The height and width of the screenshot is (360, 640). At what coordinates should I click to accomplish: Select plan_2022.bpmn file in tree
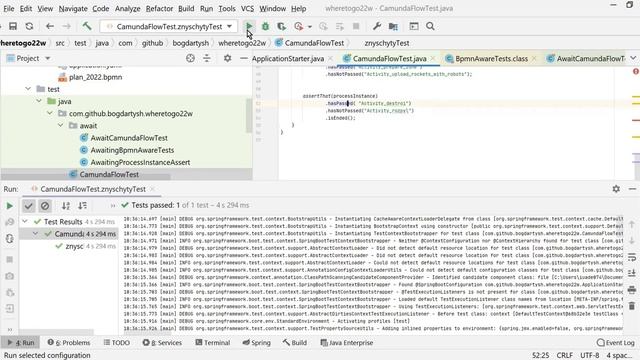tap(96, 77)
